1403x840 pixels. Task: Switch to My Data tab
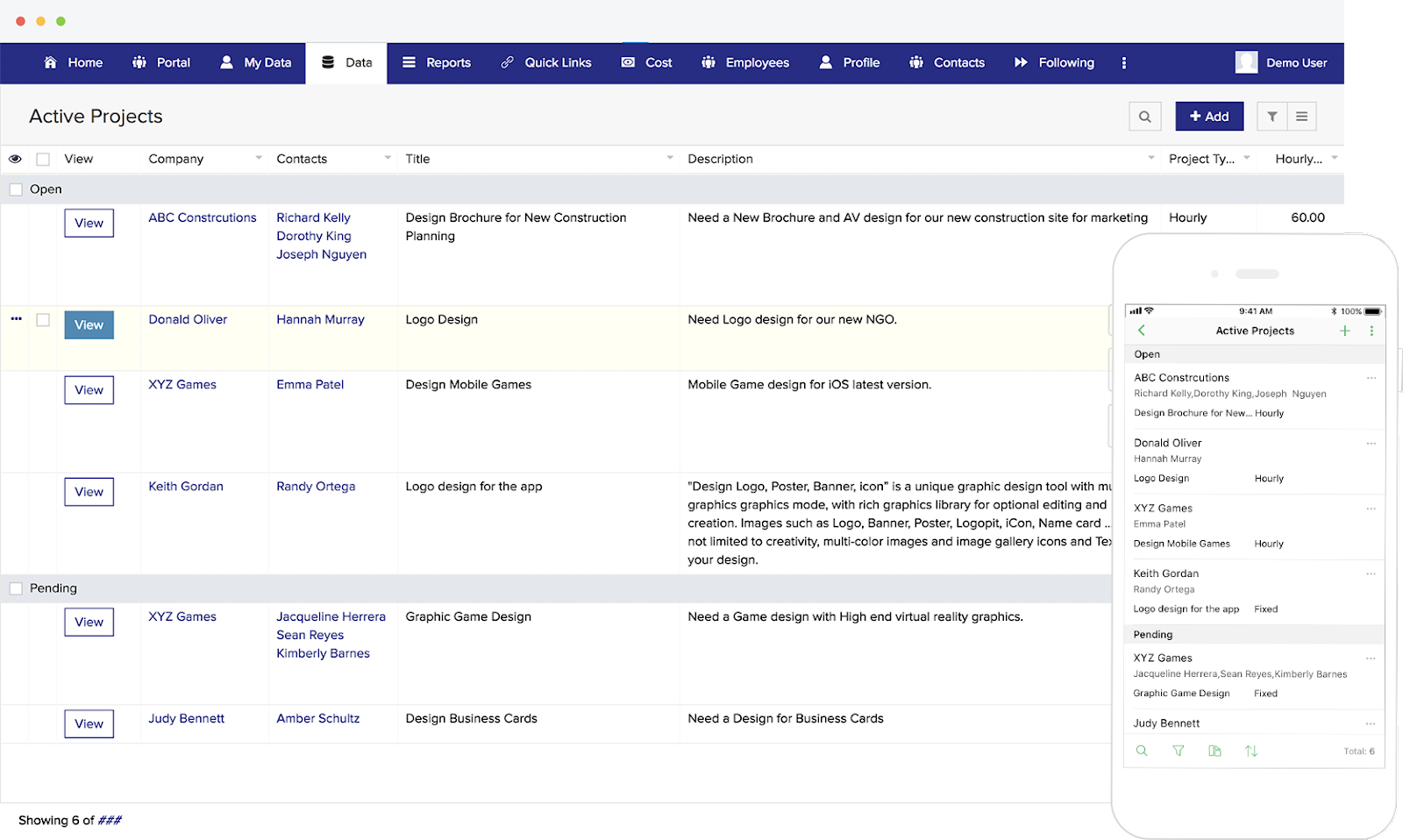pyautogui.click(x=255, y=63)
